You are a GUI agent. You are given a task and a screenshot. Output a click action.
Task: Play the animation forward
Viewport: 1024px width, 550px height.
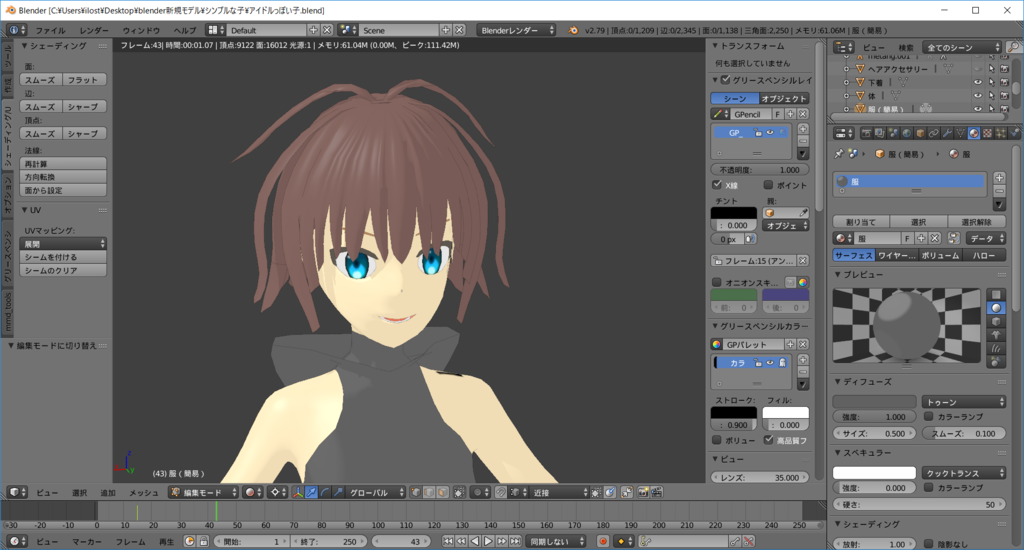coord(488,541)
